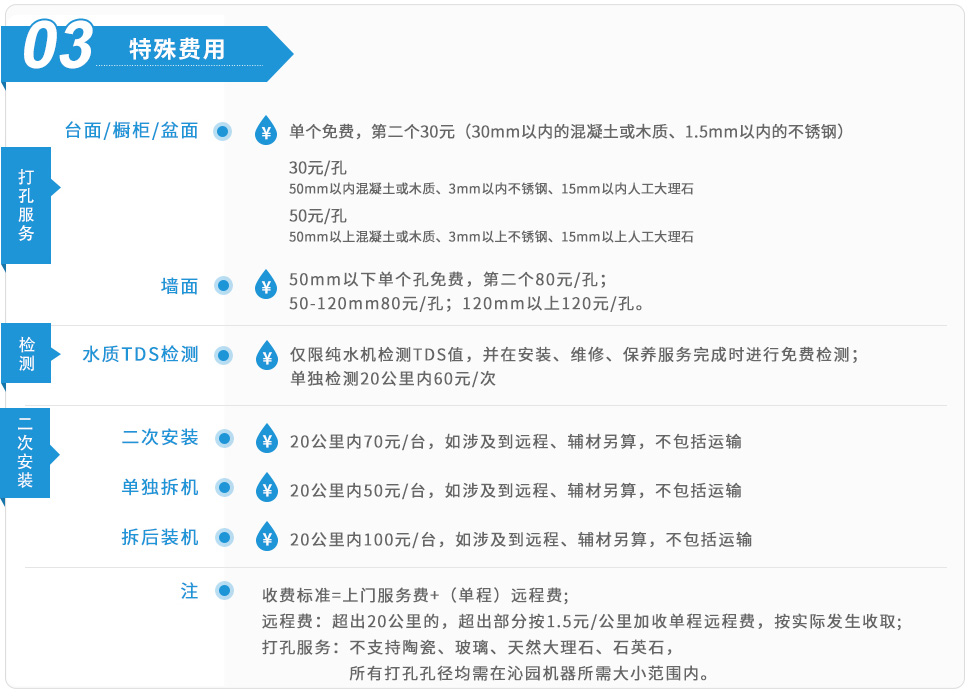
Task: Click the yen droplet icon in the 墙面 row
Action: coord(266,286)
